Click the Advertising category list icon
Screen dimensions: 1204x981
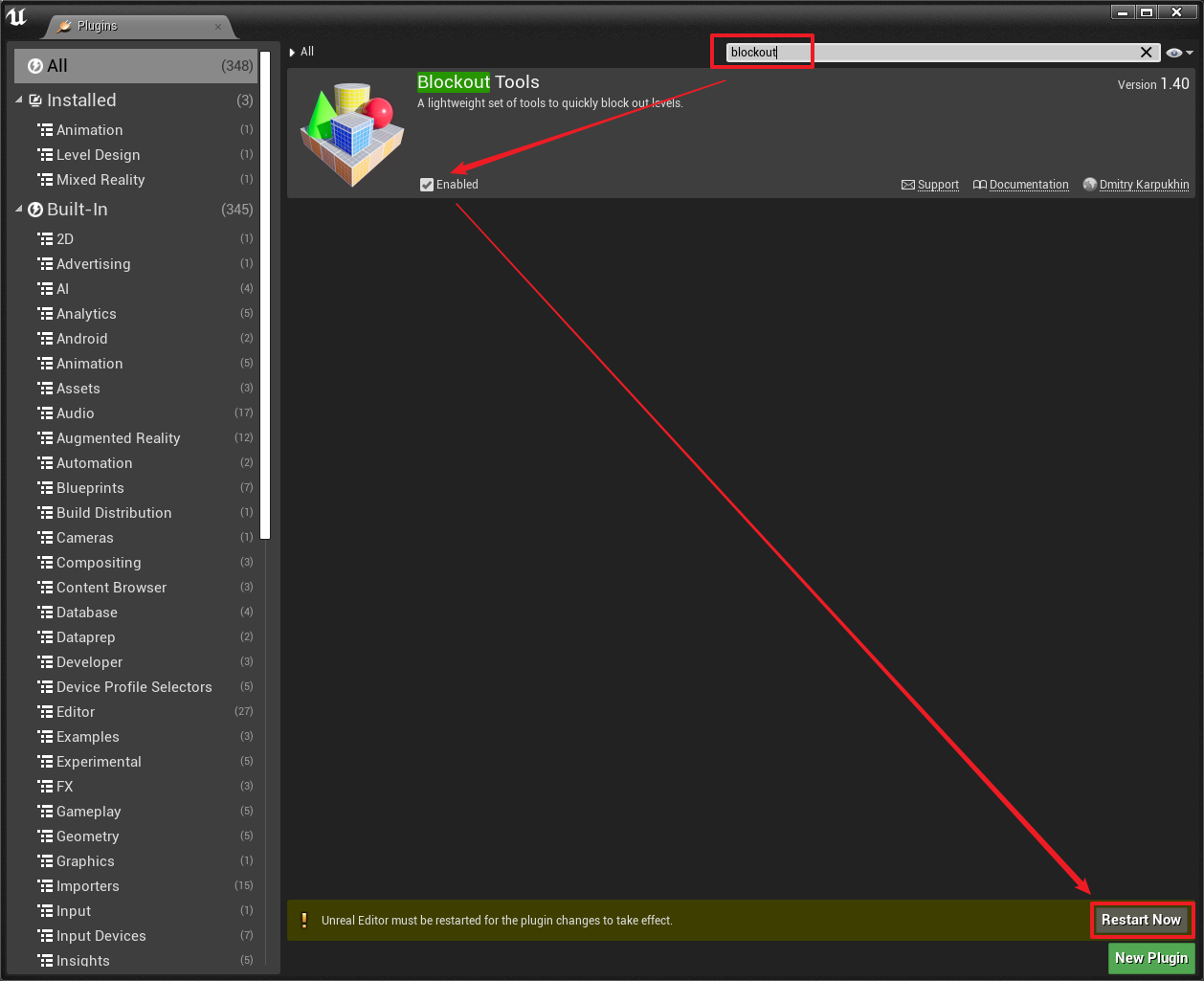pos(45,264)
